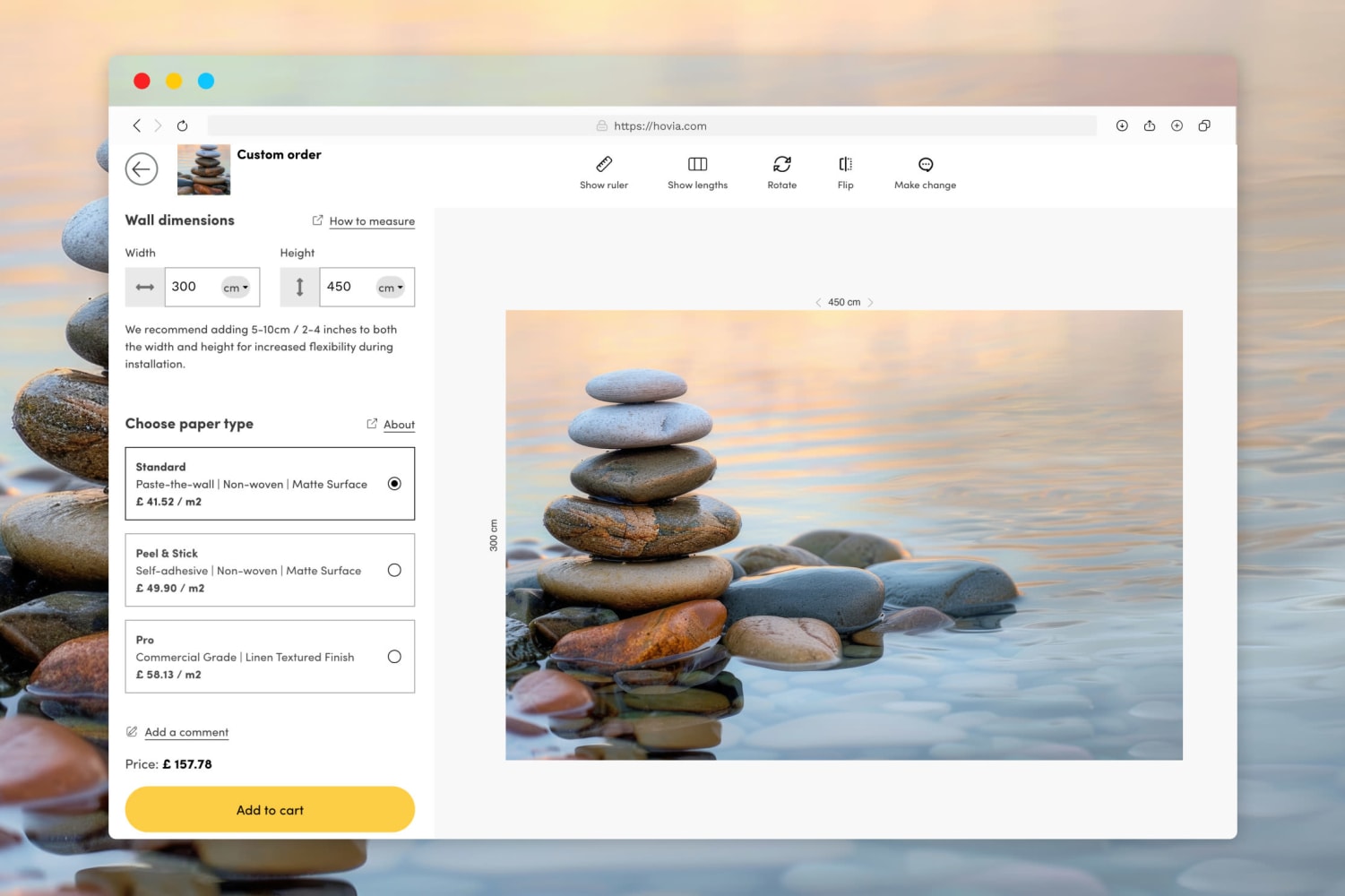Select the Peel & Stick radio button
This screenshot has height=896, width=1345.
click(x=394, y=571)
